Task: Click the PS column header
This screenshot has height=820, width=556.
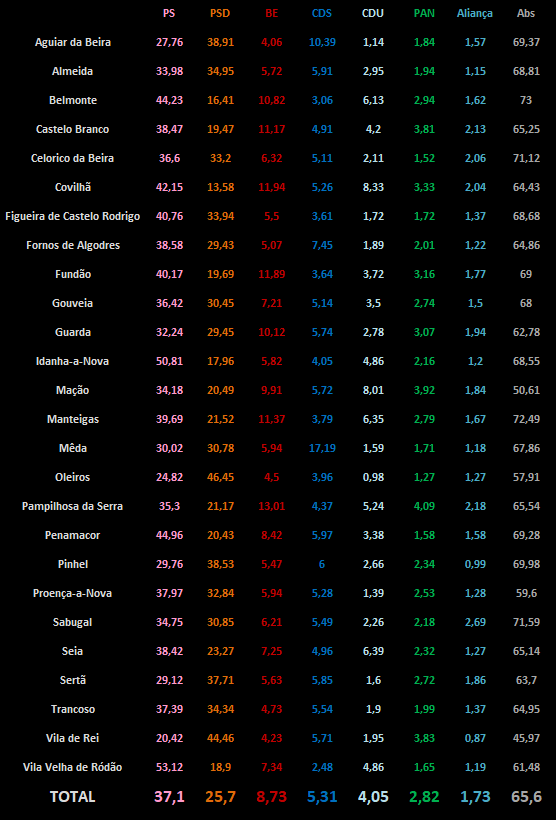Action: [x=169, y=14]
